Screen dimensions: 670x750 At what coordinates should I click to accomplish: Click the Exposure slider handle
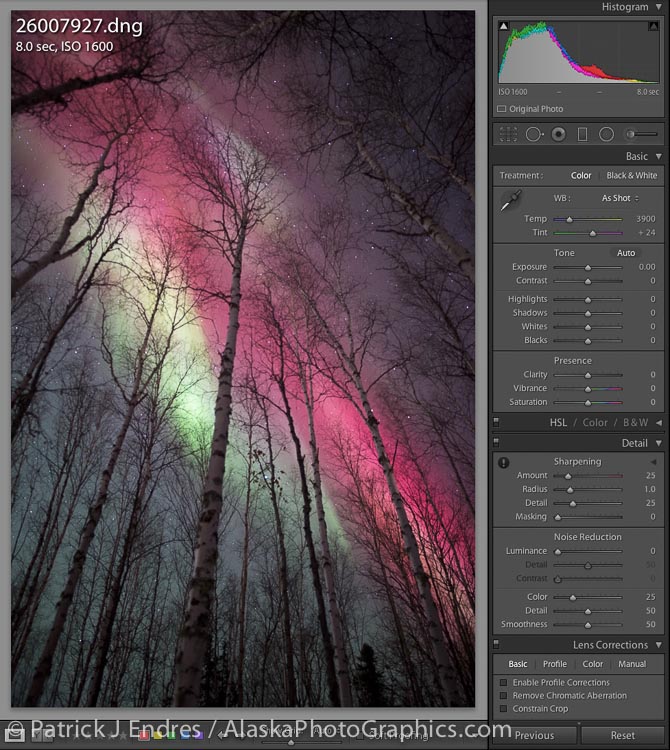[588, 267]
